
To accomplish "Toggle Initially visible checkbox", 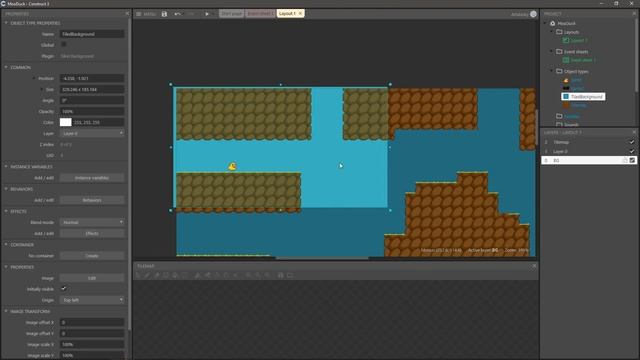I will click(64, 289).
